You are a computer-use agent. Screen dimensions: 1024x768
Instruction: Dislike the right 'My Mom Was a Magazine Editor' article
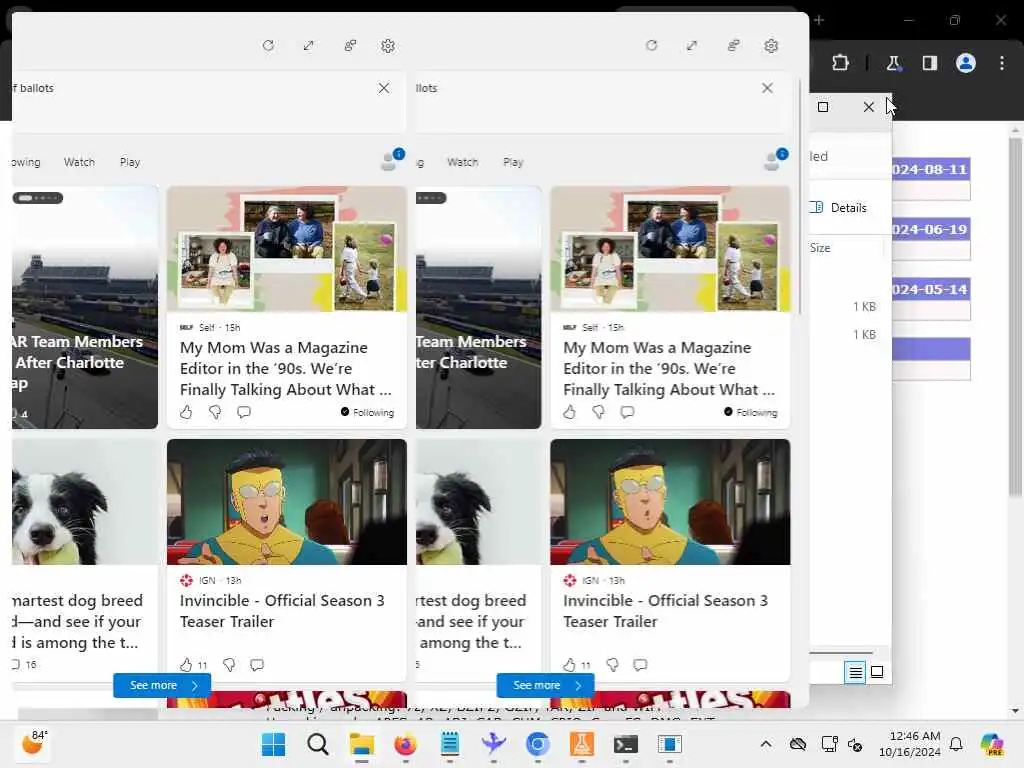click(x=598, y=412)
